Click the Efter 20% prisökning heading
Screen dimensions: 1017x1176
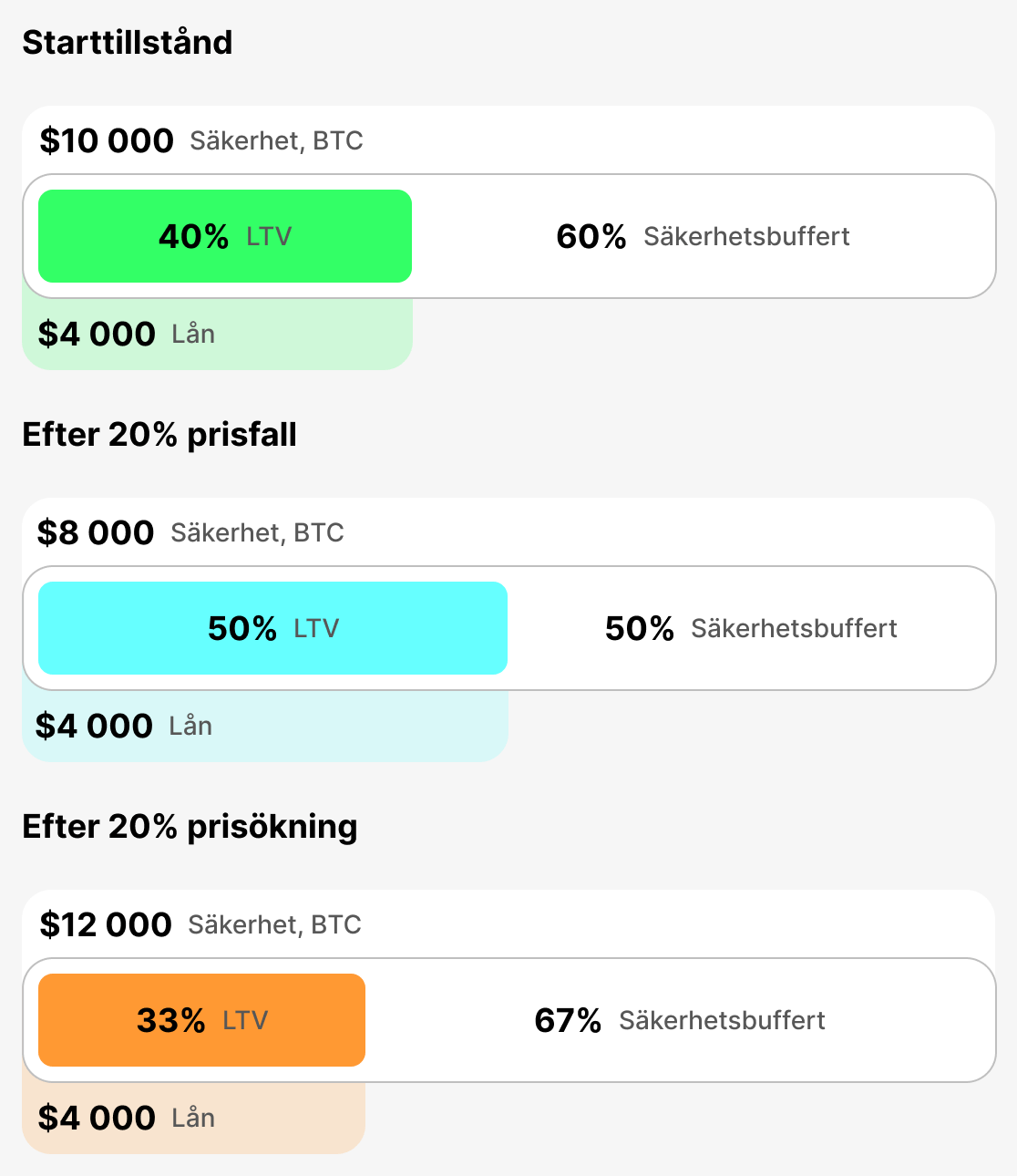tap(190, 827)
